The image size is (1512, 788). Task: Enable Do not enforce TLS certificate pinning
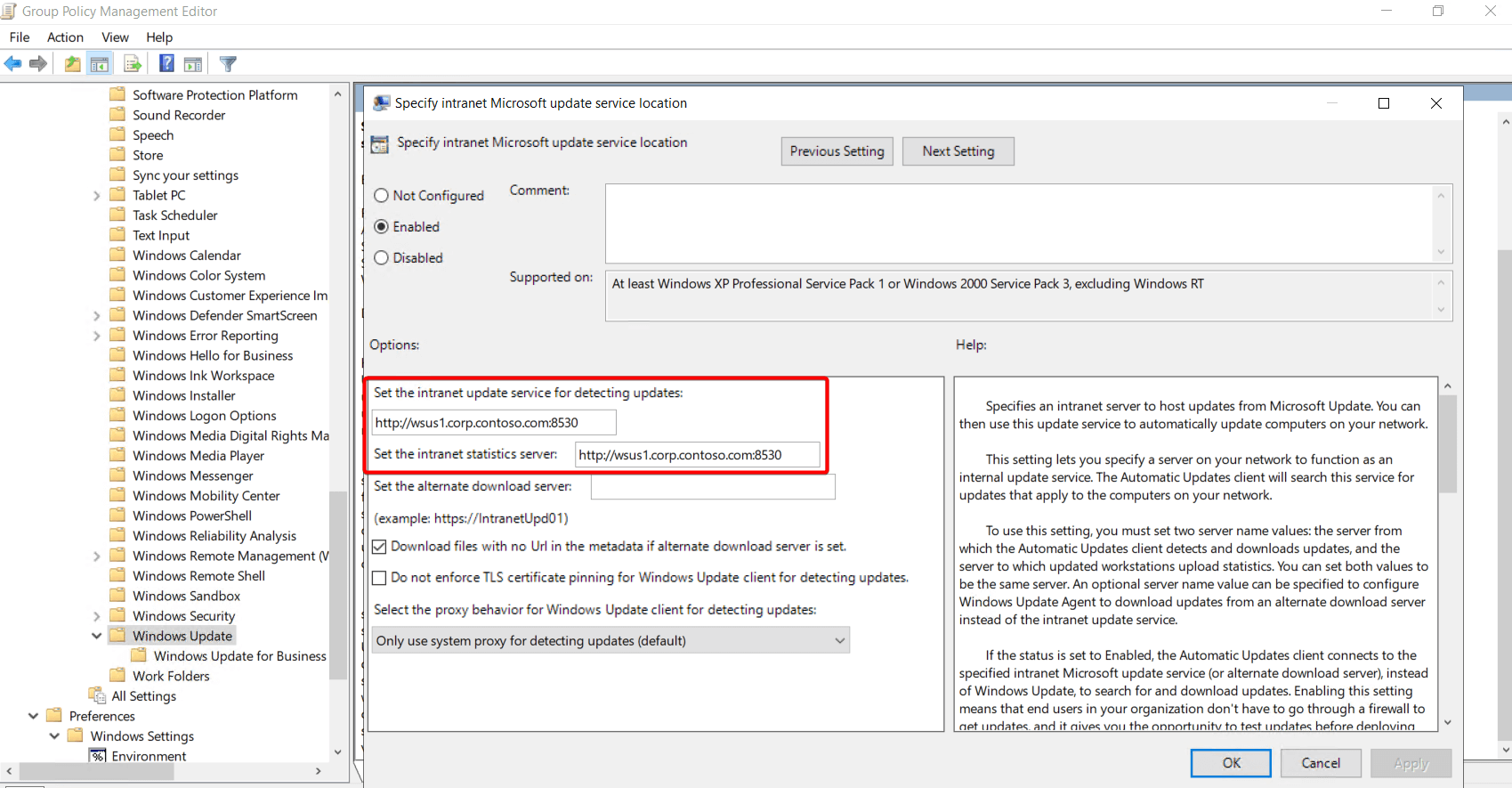tap(380, 578)
